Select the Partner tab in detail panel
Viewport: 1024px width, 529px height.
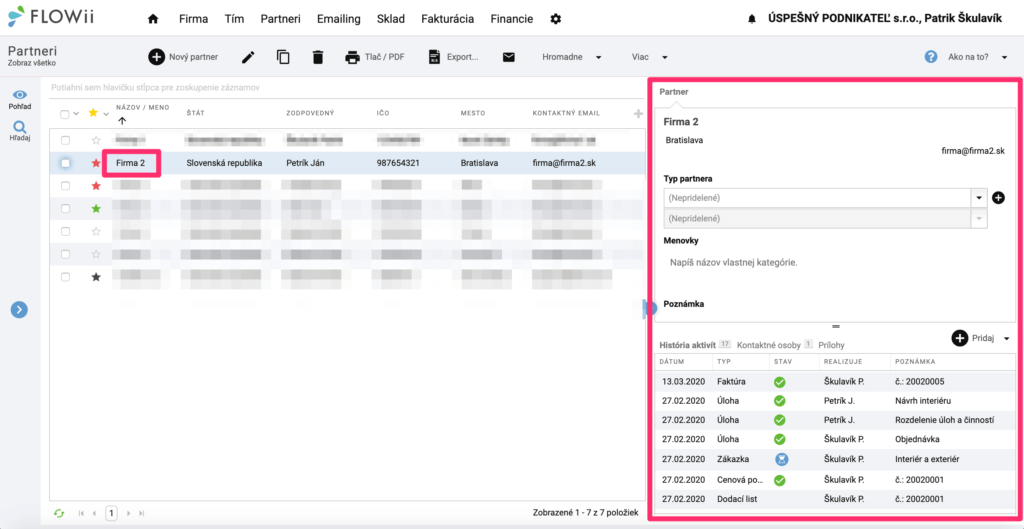(673, 92)
